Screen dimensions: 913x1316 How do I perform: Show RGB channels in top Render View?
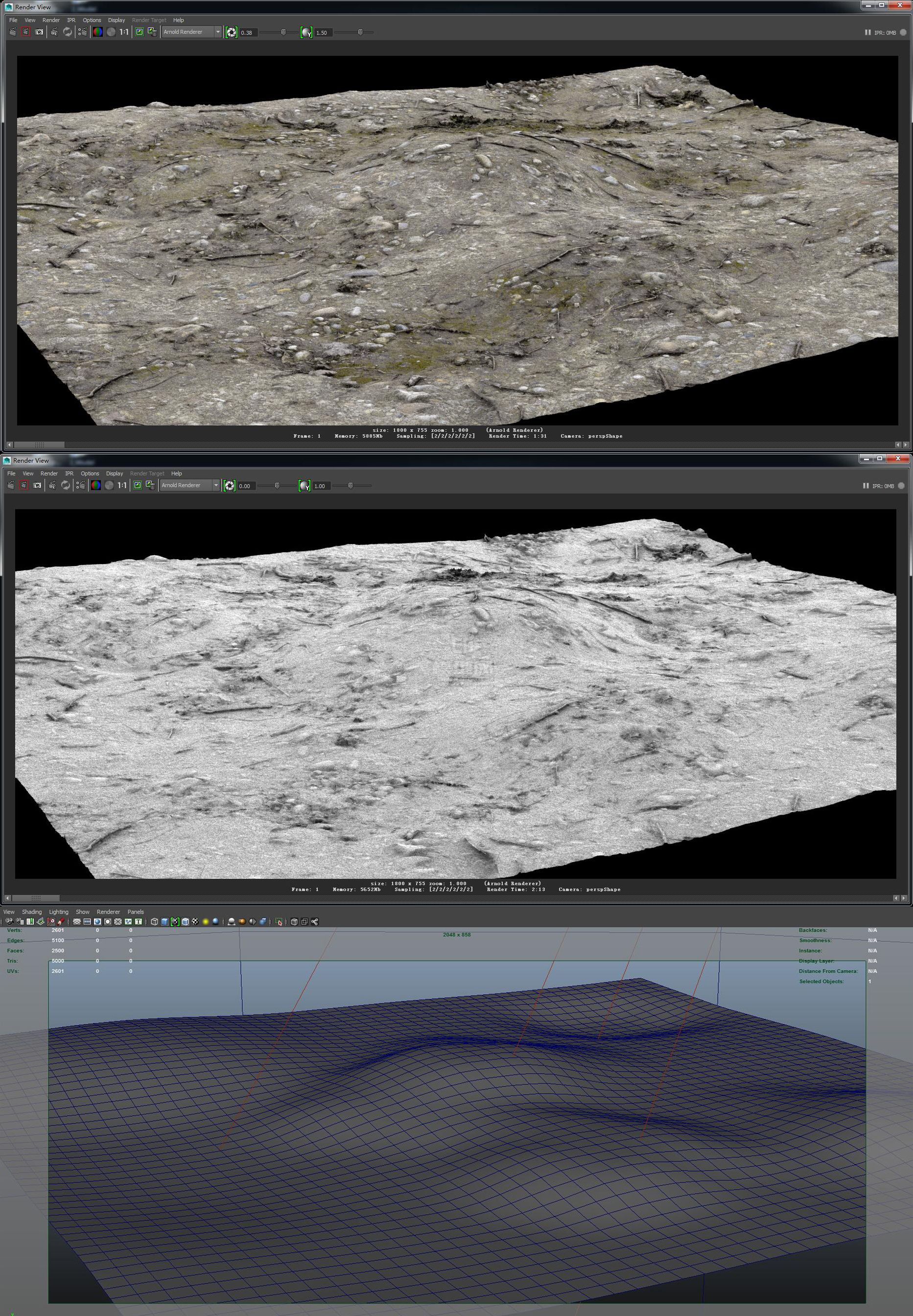point(98,32)
